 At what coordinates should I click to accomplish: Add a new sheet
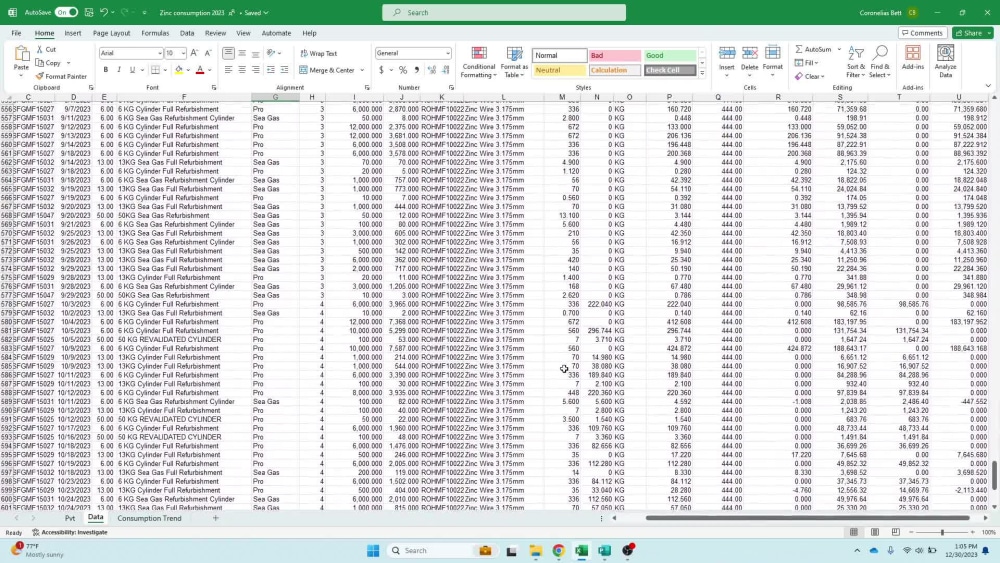pos(216,518)
